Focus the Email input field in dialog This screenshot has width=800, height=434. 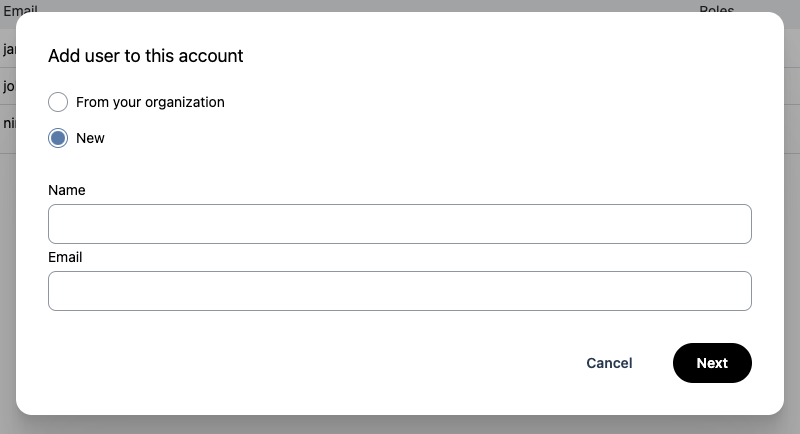pos(399,291)
